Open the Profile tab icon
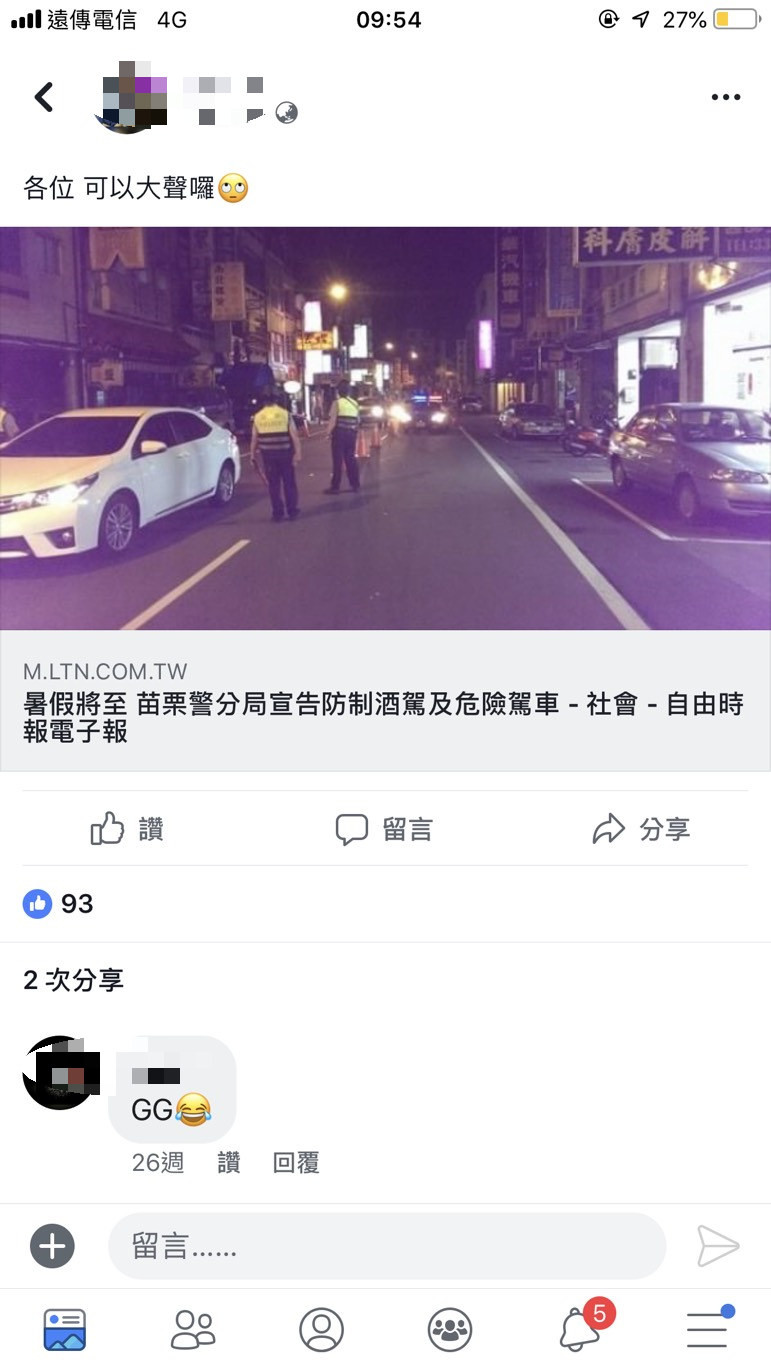The image size is (771, 1371). point(321,1330)
